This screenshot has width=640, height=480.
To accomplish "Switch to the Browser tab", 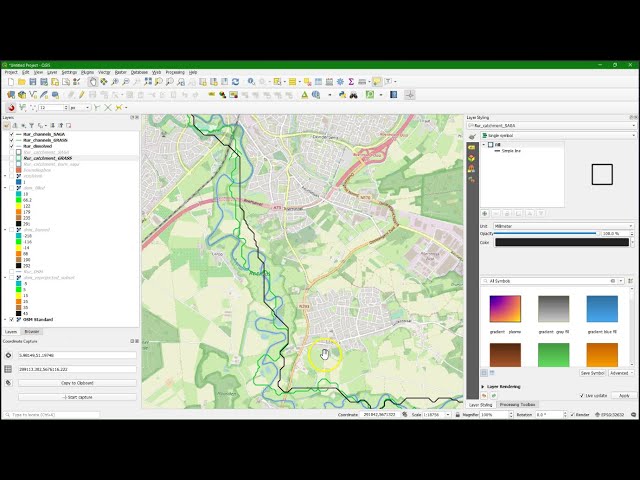I will 32,332.
